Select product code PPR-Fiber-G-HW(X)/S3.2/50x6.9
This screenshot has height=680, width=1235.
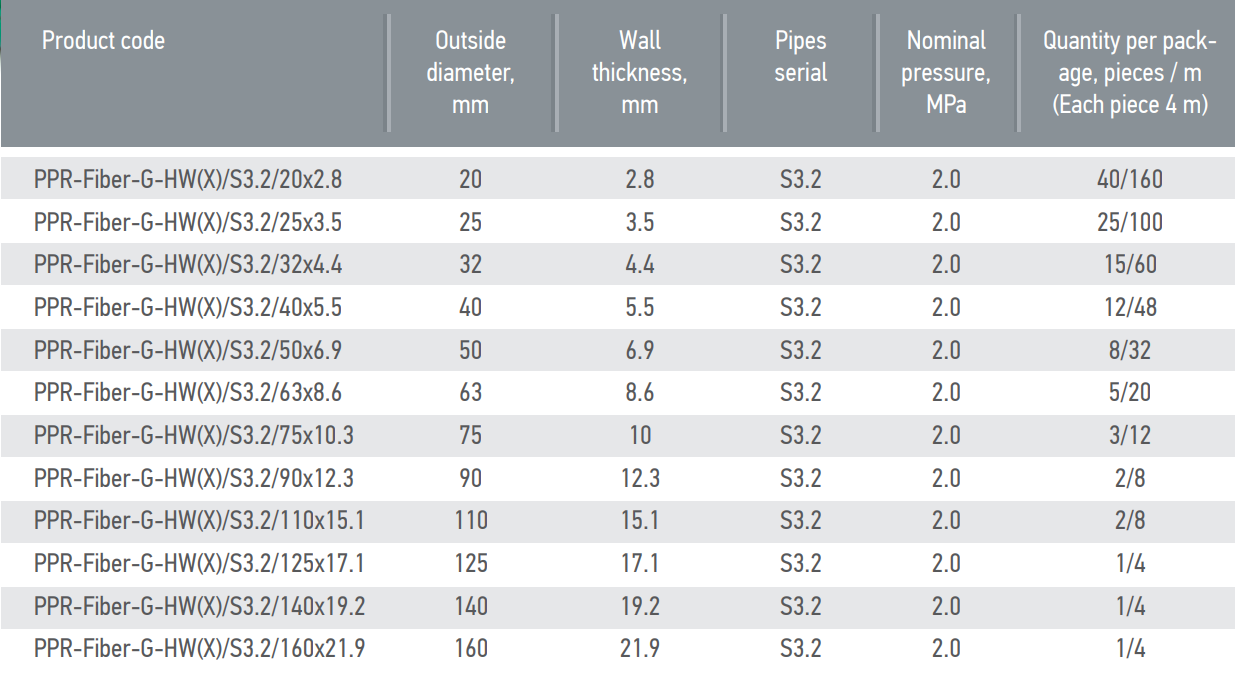point(188,350)
